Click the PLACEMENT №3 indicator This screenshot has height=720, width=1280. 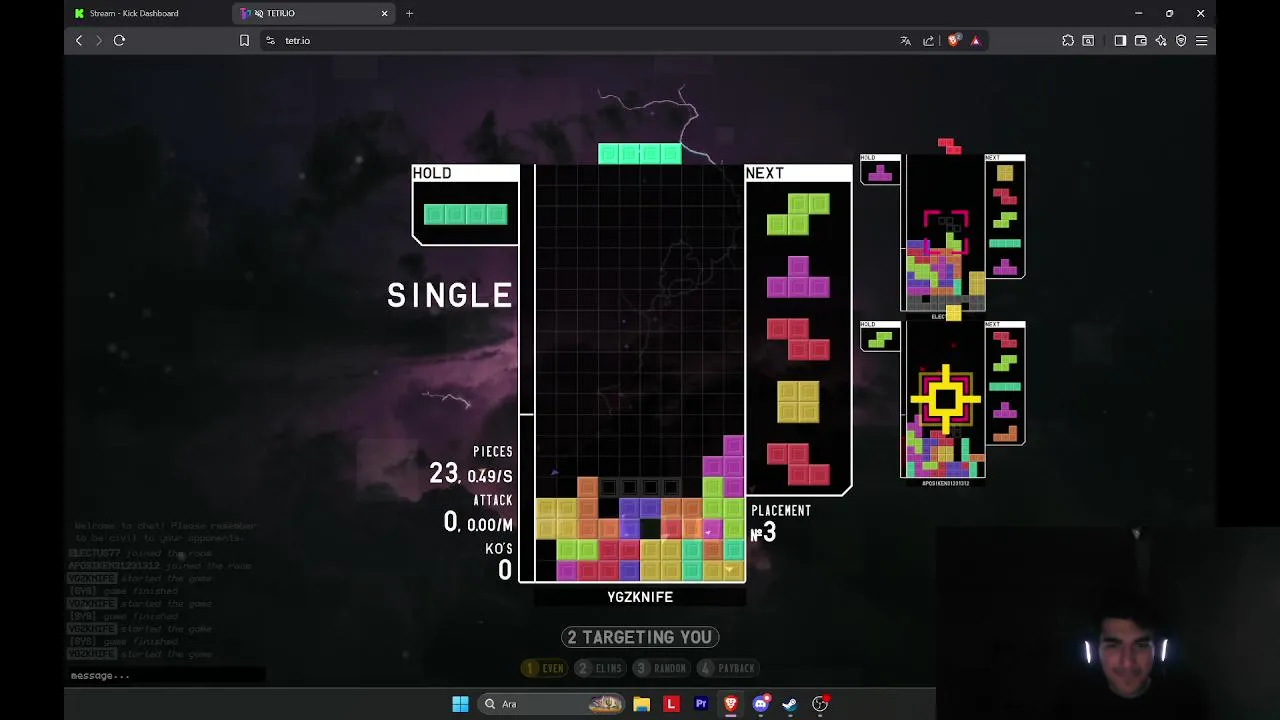[x=780, y=524]
